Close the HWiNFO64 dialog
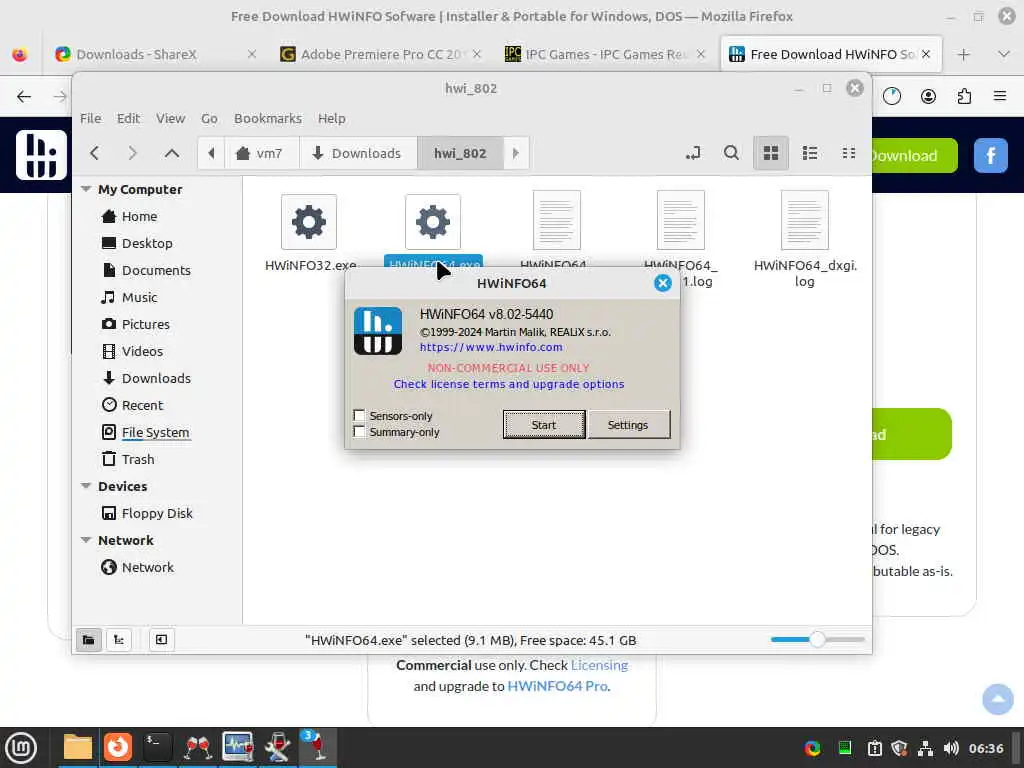Screen dimensions: 1024x768 pos(663,283)
